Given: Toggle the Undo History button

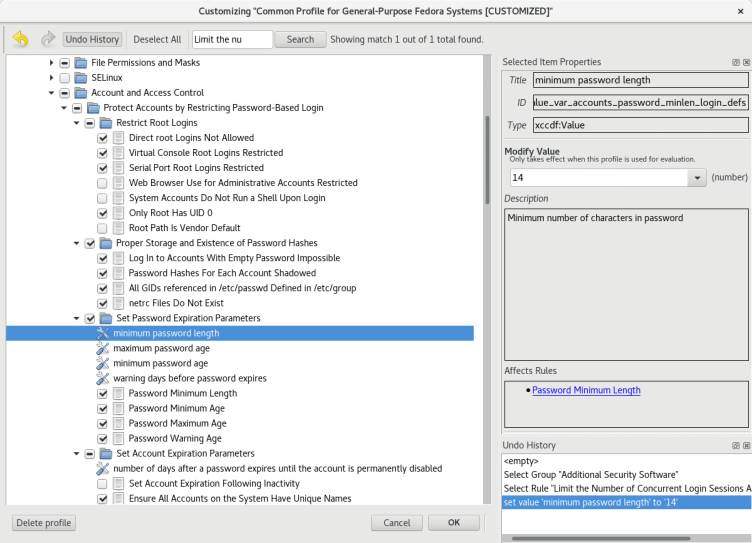Looking at the screenshot, I should [92, 39].
